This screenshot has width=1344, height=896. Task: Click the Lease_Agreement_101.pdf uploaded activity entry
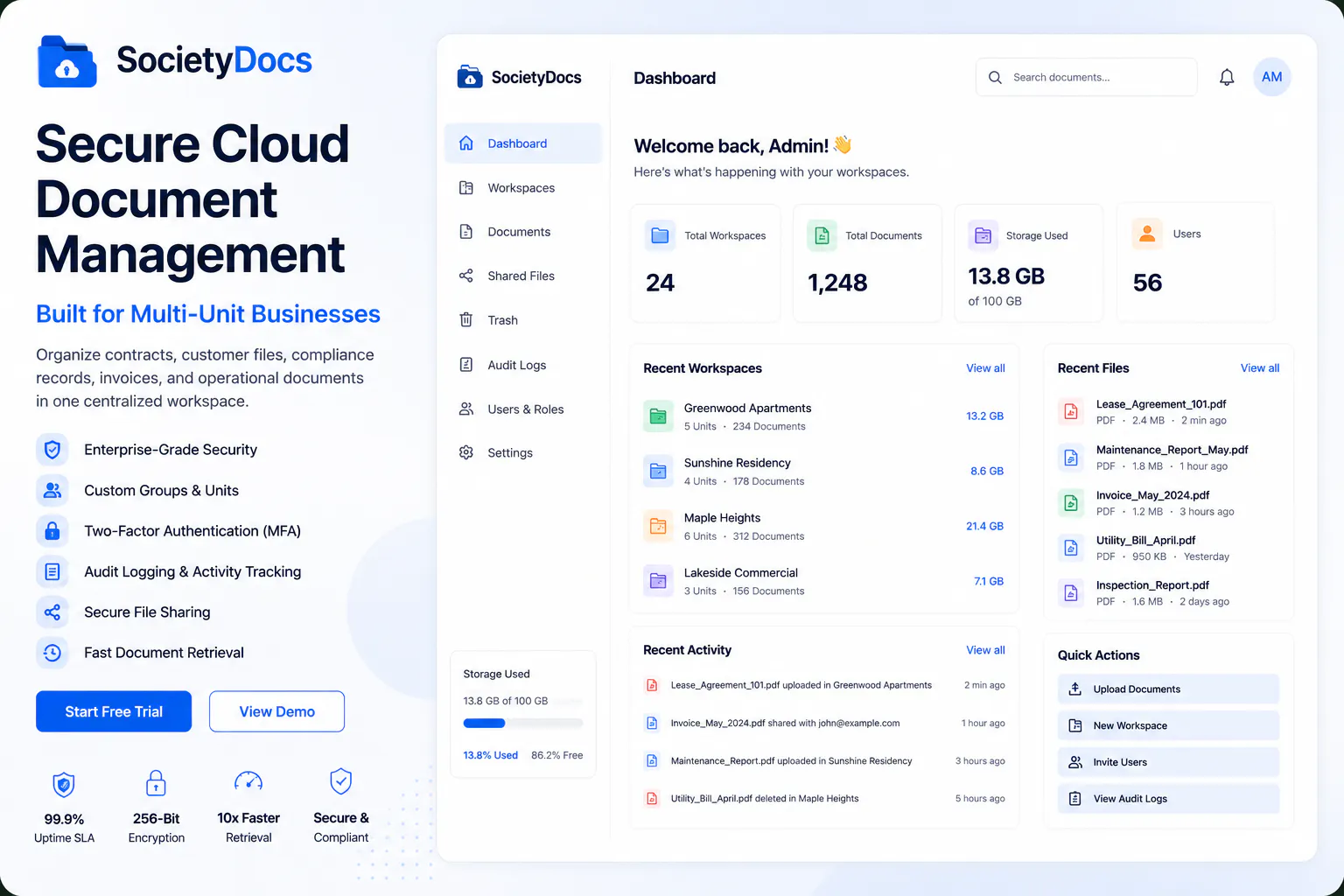823,685
